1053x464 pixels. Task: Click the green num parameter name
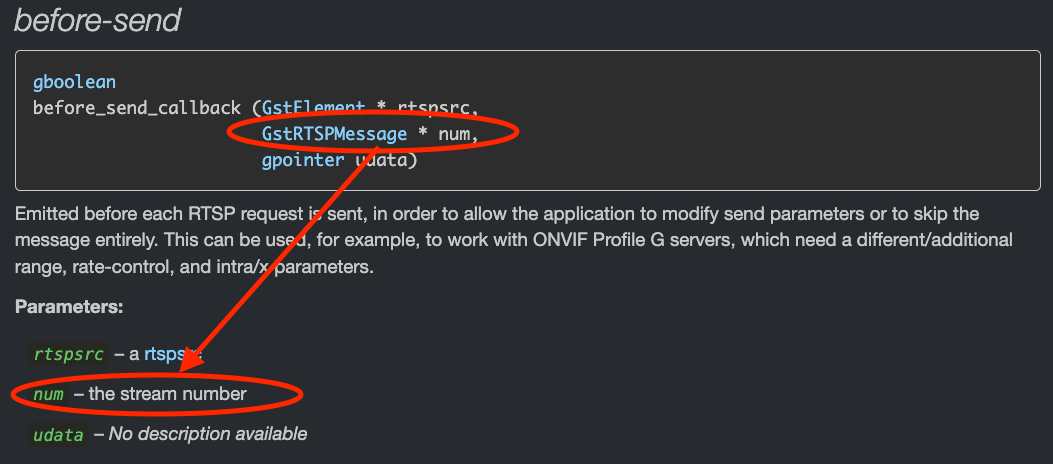[48, 394]
